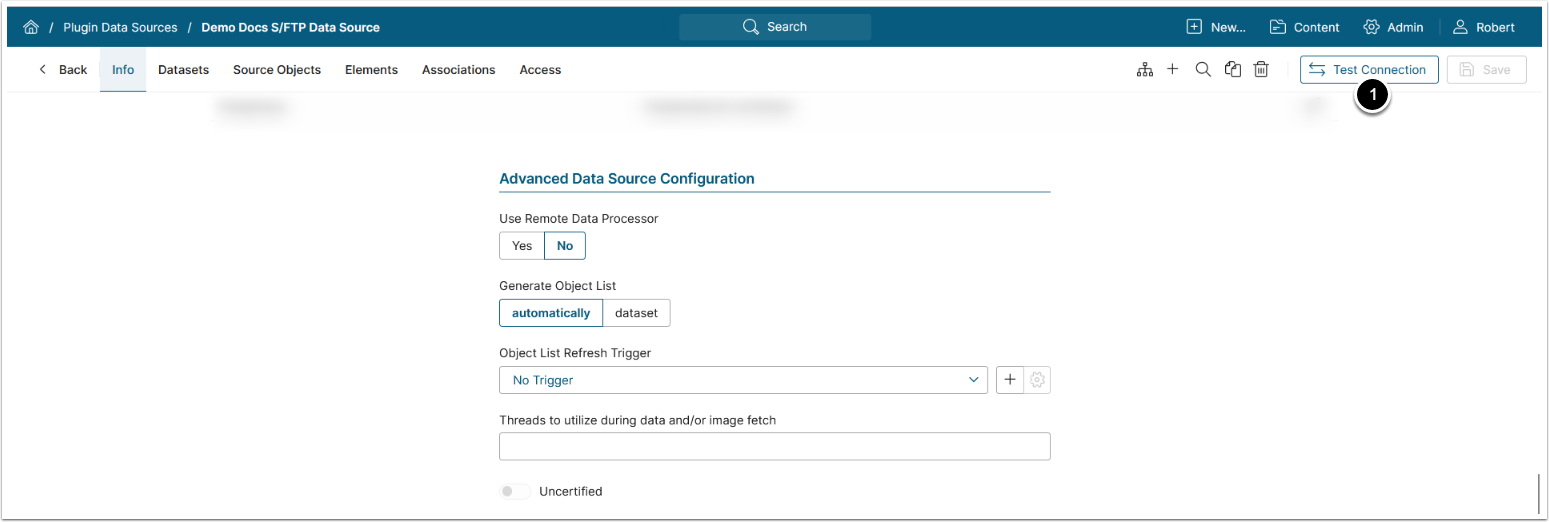Viewport: 1549px width, 522px height.
Task: Go Back to previous page
Action: tap(62, 70)
